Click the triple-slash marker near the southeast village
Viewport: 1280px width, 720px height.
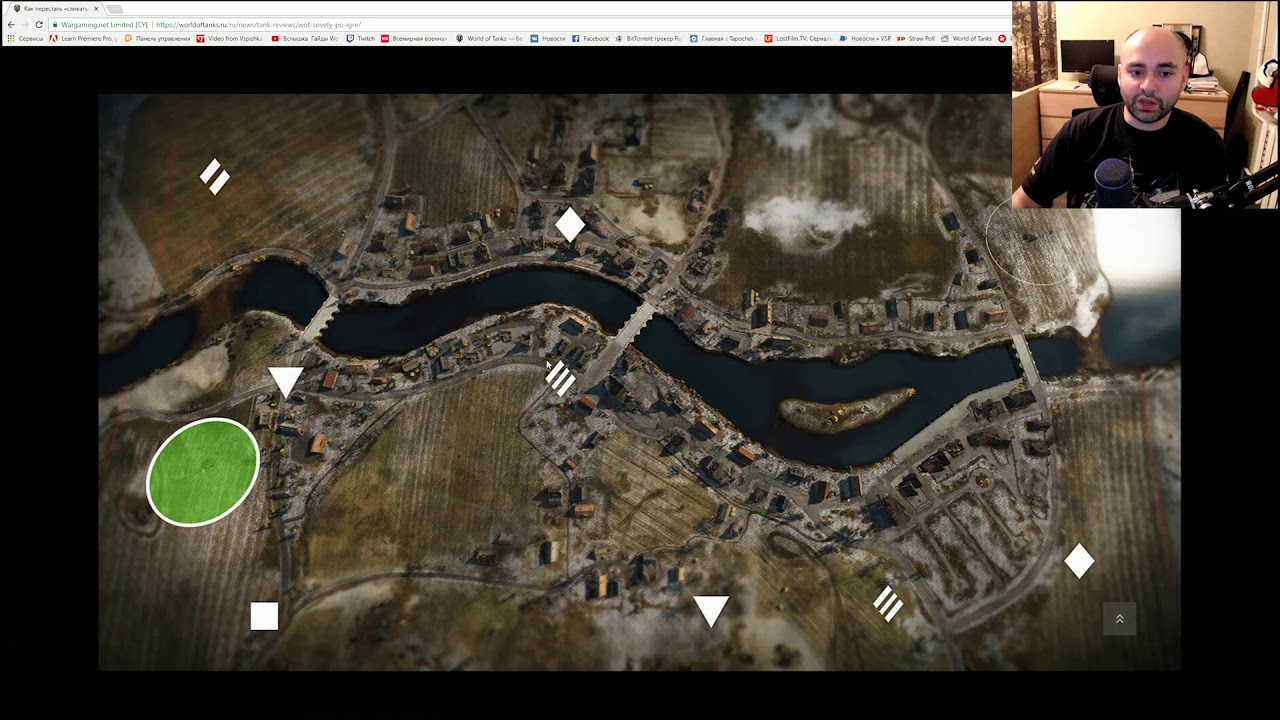point(888,603)
